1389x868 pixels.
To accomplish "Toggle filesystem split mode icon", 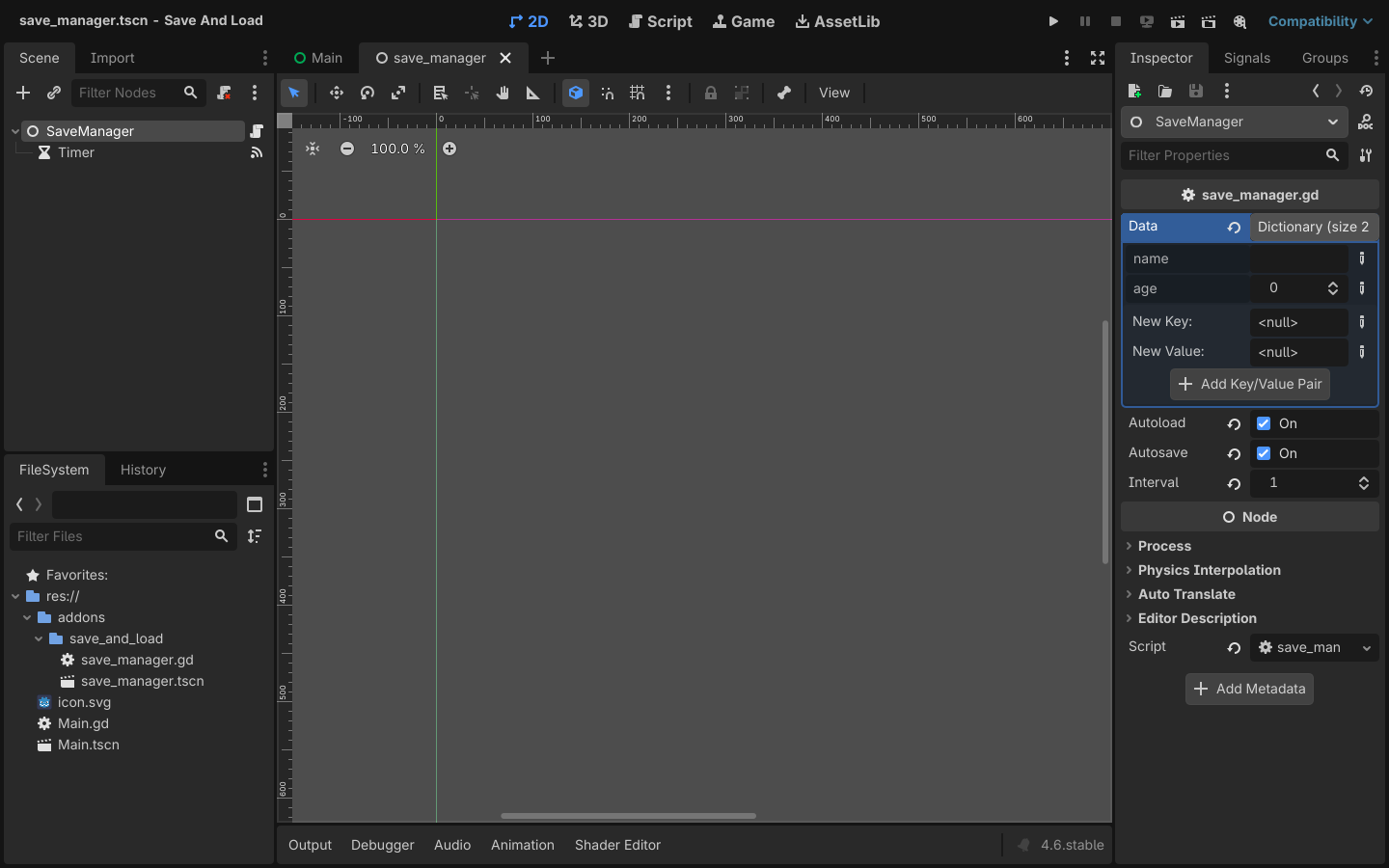I will click(x=255, y=504).
